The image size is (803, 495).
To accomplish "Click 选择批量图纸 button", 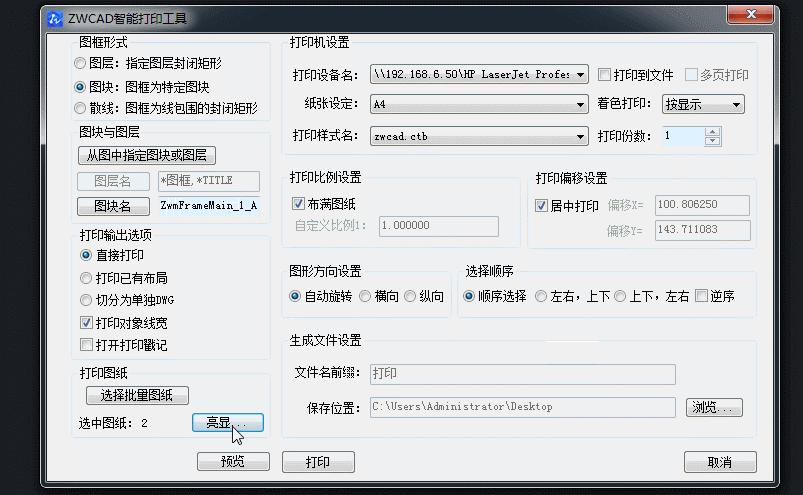I will pyautogui.click(x=137, y=395).
